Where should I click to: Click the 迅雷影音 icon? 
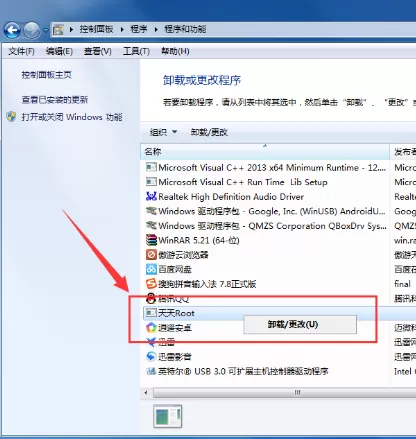[x=151, y=356]
